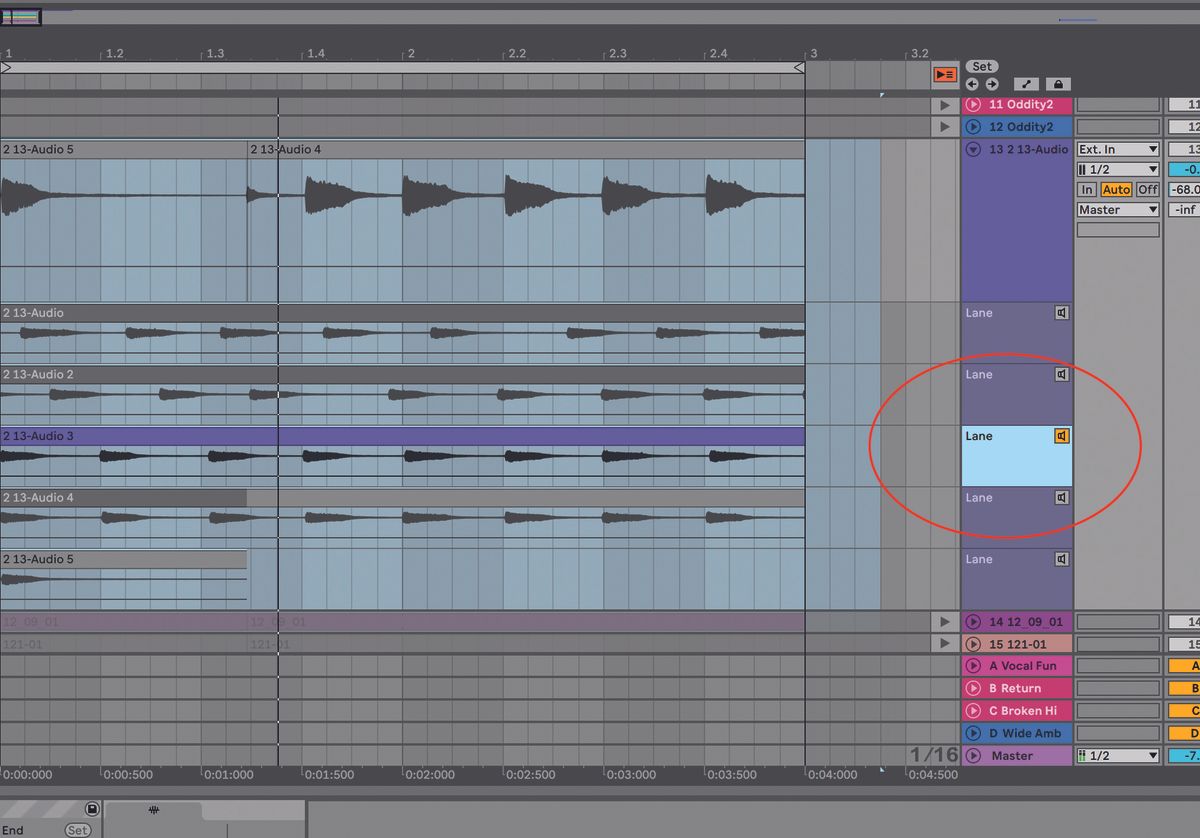The height and width of the screenshot is (838, 1200).
Task: Click the diagonal line icon beside the padlock
Action: [1026, 84]
